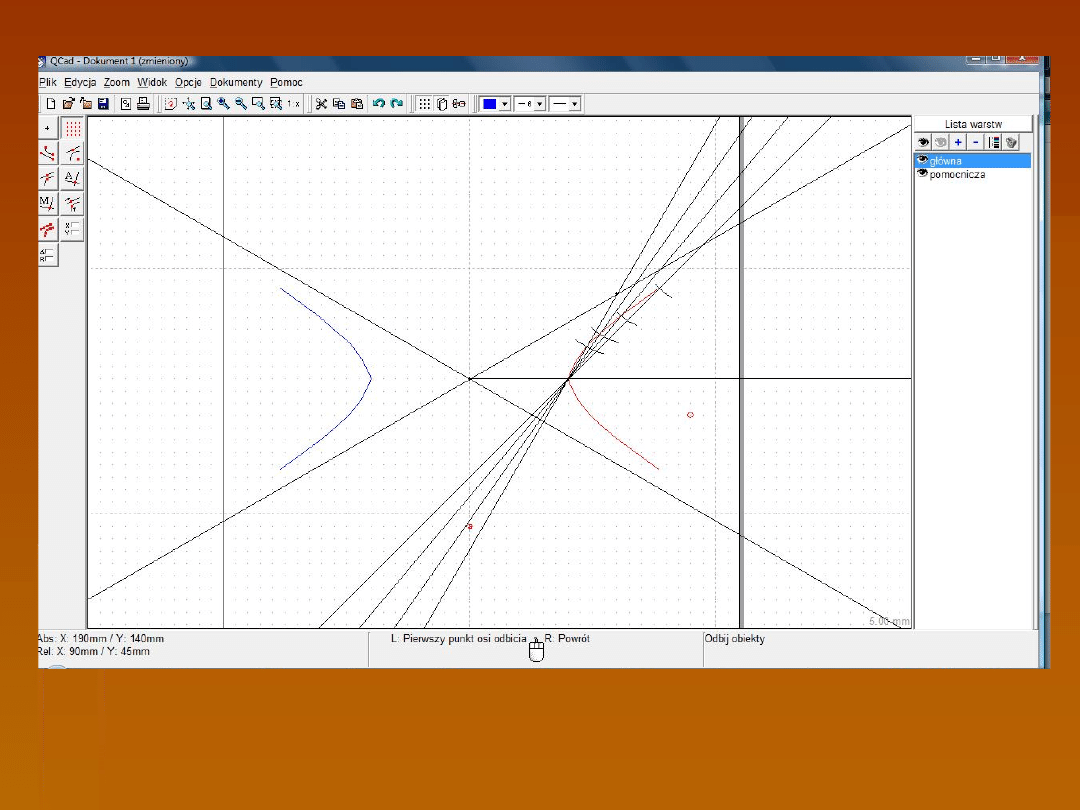Select the pomocnicza layer name in list
Screen dimensions: 1080x810
pyautogui.click(x=957, y=174)
